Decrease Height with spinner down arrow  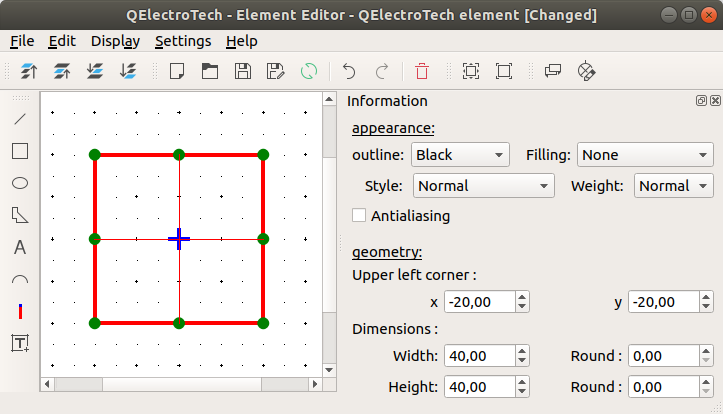point(522,392)
